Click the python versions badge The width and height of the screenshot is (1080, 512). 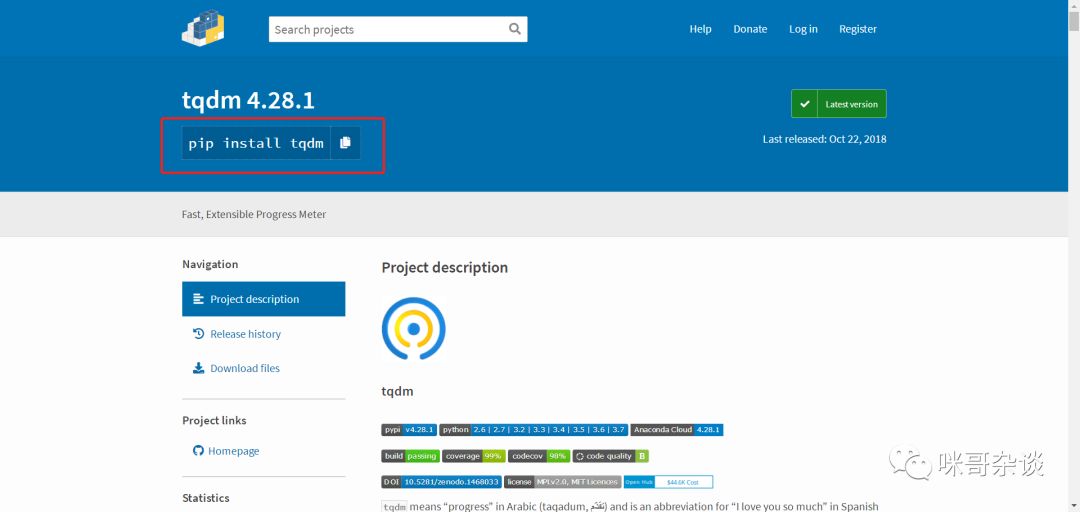[x=534, y=429]
